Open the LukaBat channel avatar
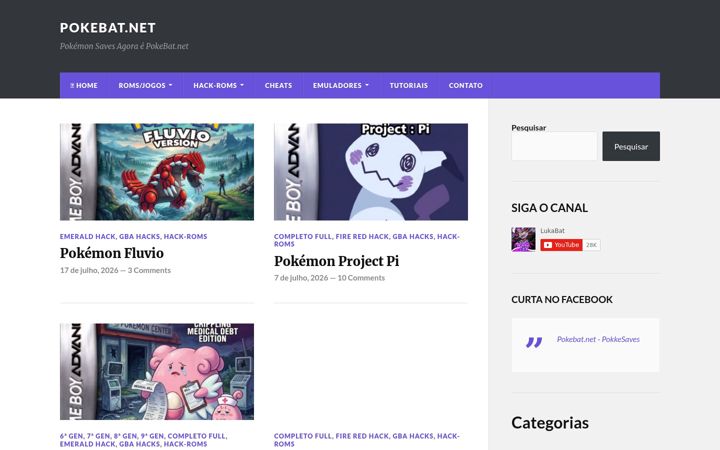The height and width of the screenshot is (450, 720). click(x=523, y=239)
